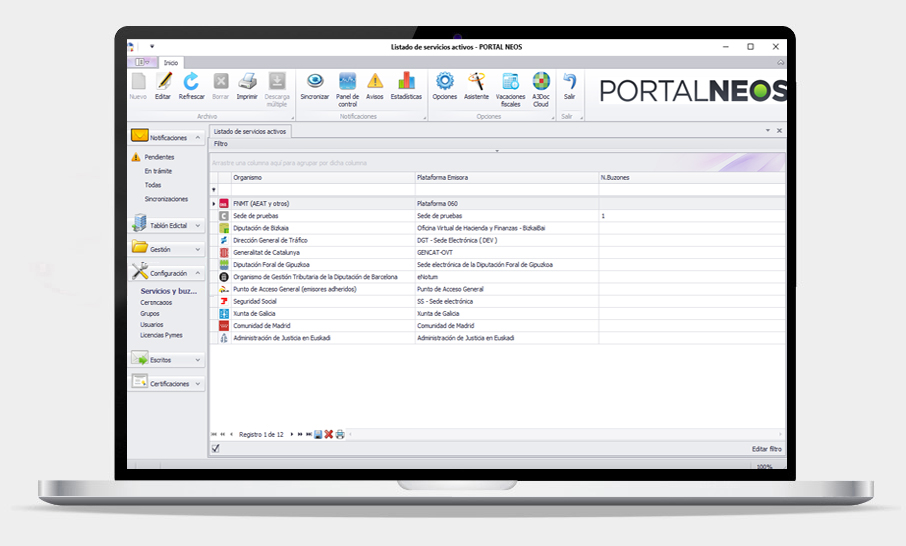This screenshot has width=906, height=546.
Task: Select the Listado de servicios activos tab
Action: (250, 131)
